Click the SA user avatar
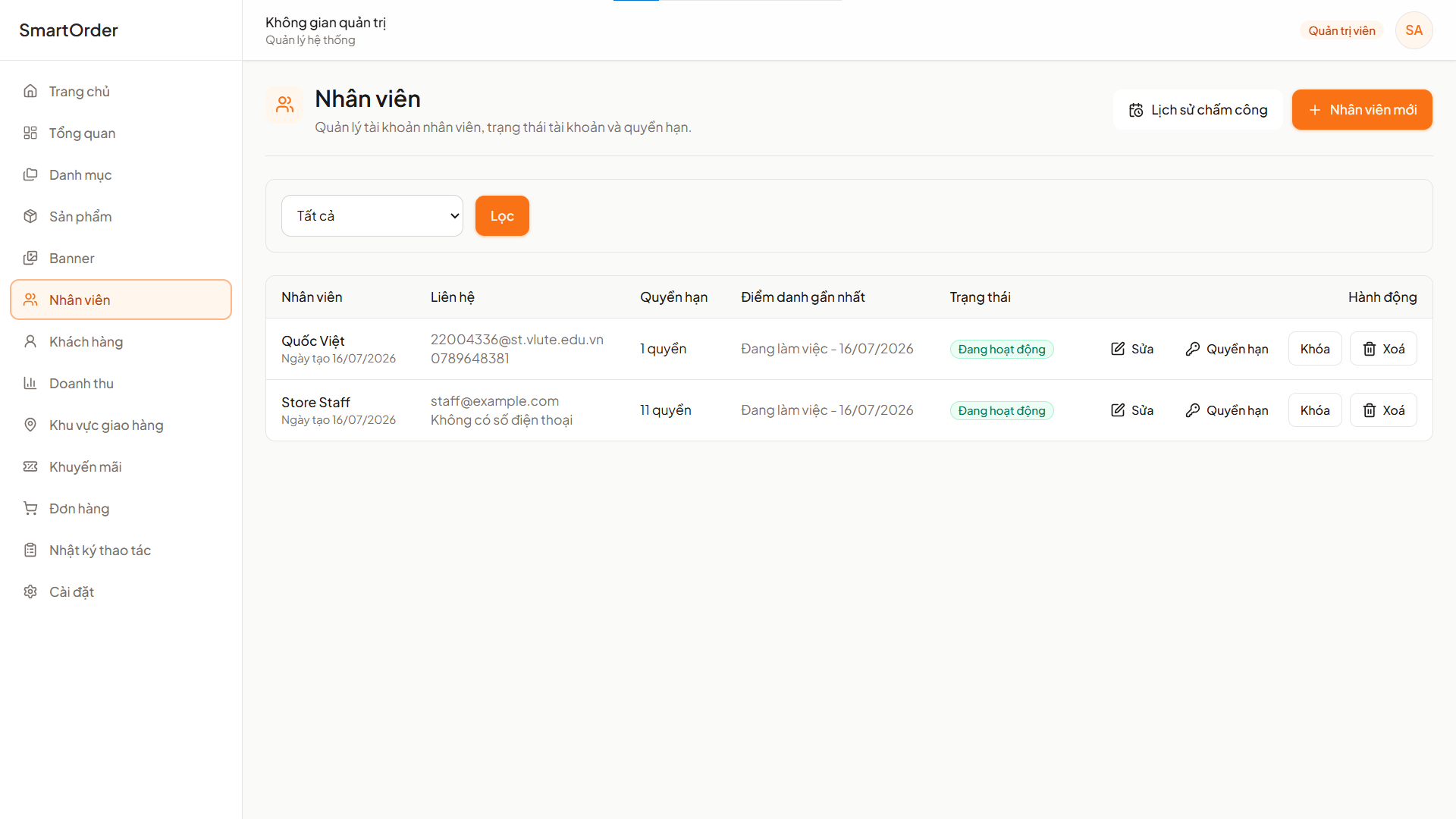This screenshot has width=1456, height=819. (1414, 30)
